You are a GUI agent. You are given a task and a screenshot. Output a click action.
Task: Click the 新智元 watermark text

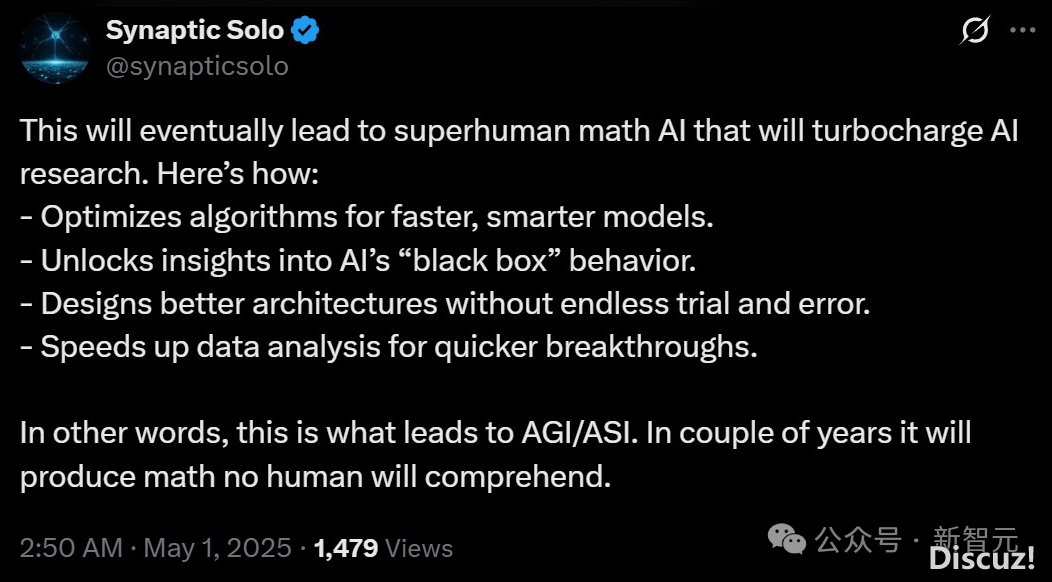click(x=976, y=538)
